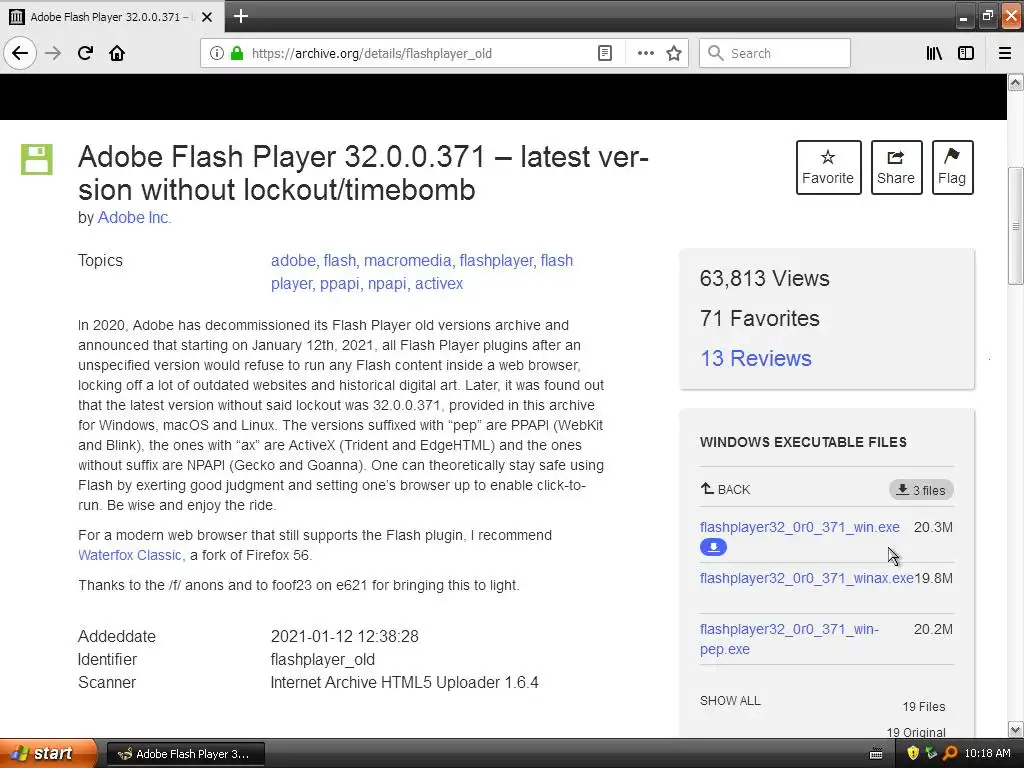Click the on-screen keyboard tray icon
1024x768 pixels.
(876, 754)
